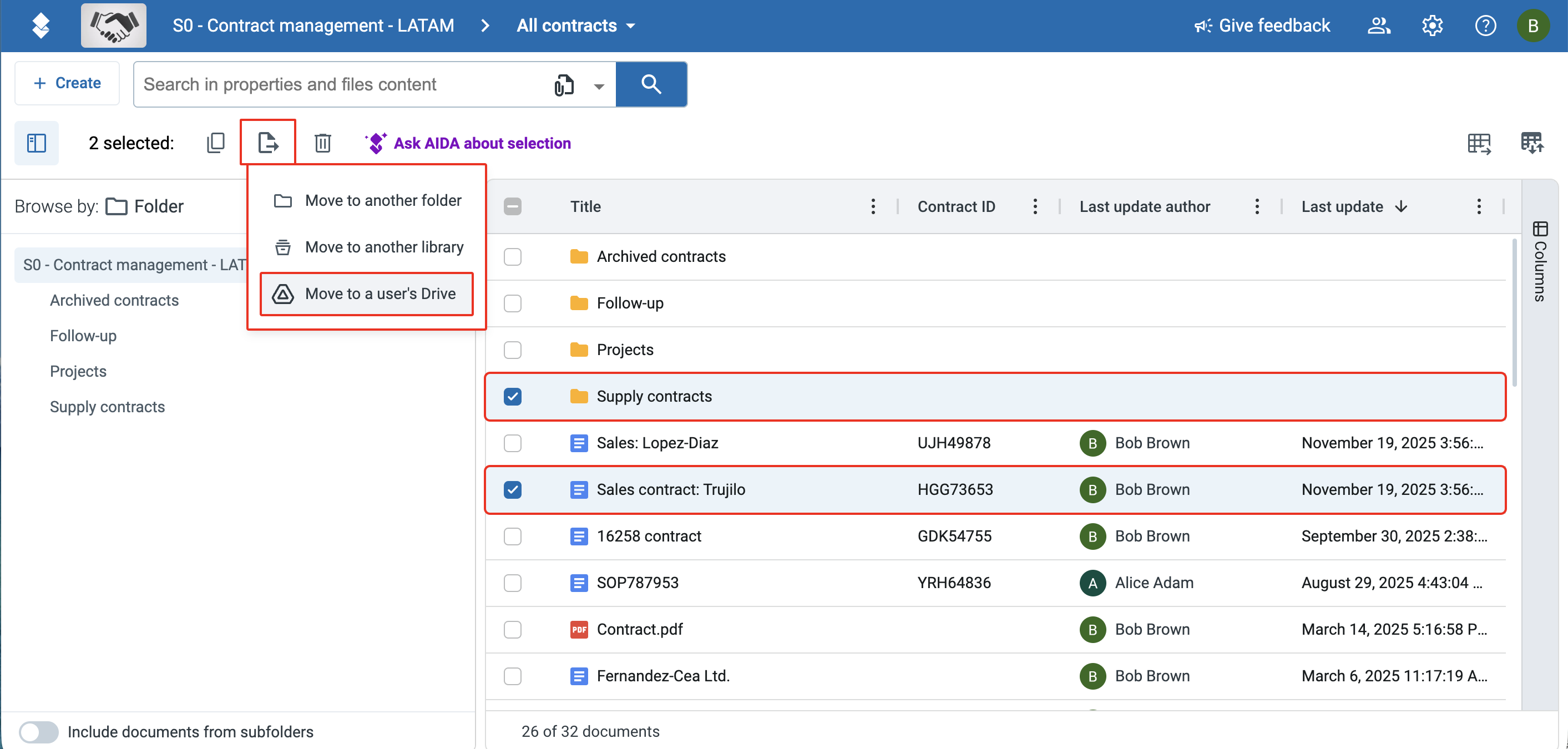Screen dimensions: 1568x749
Task: Click the Create button
Action: [x=67, y=83]
